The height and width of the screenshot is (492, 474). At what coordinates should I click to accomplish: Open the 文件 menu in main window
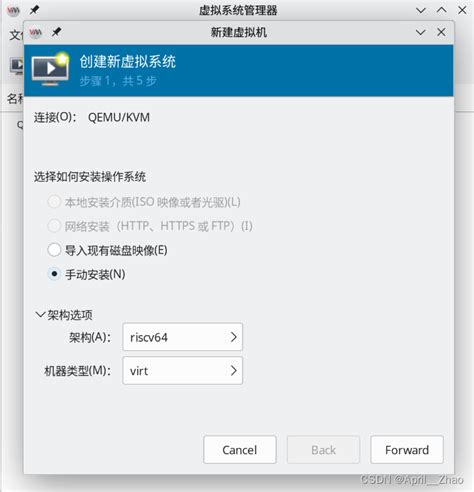pos(16,35)
